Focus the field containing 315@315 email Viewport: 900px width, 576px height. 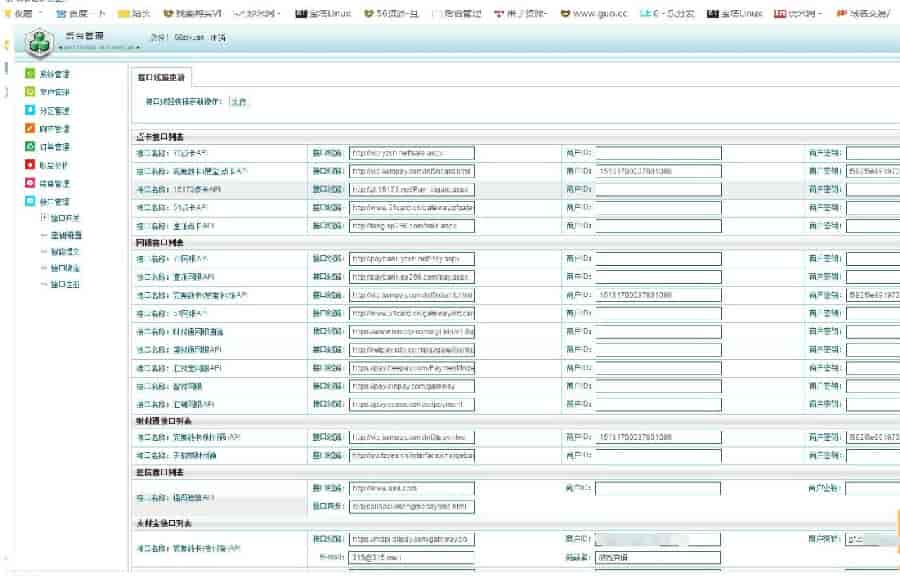[x=411, y=557]
